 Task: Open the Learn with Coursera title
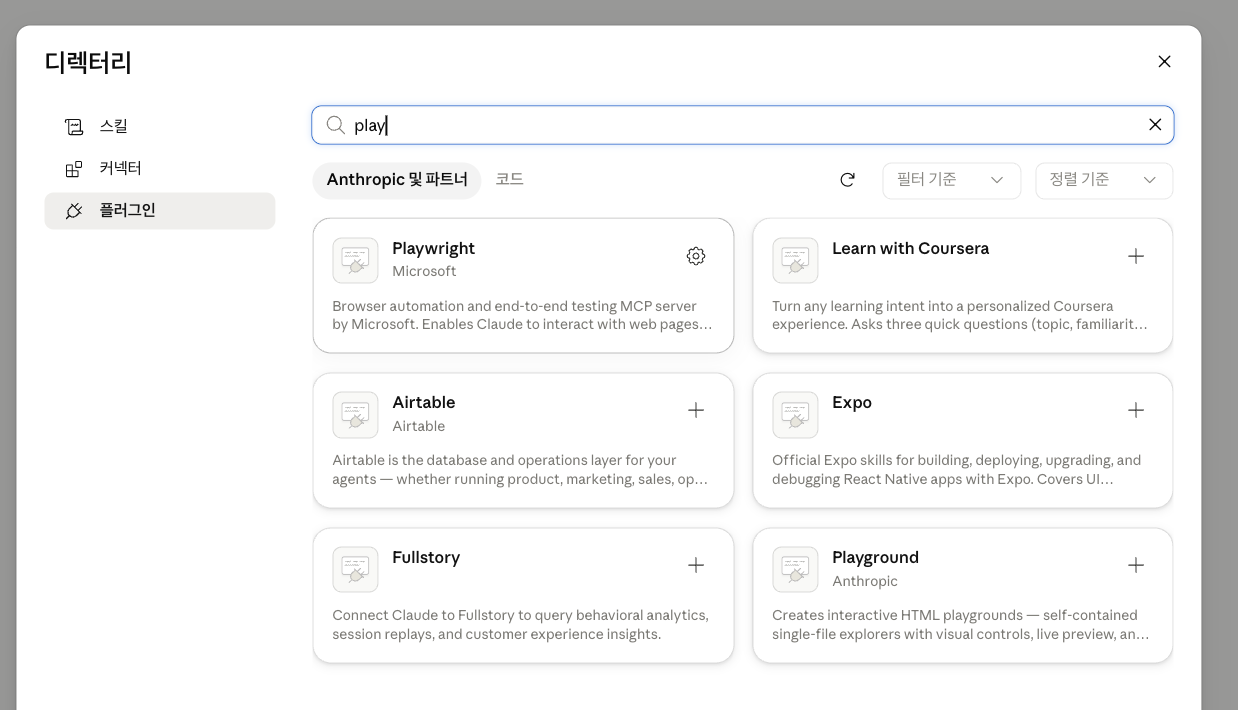tap(910, 248)
